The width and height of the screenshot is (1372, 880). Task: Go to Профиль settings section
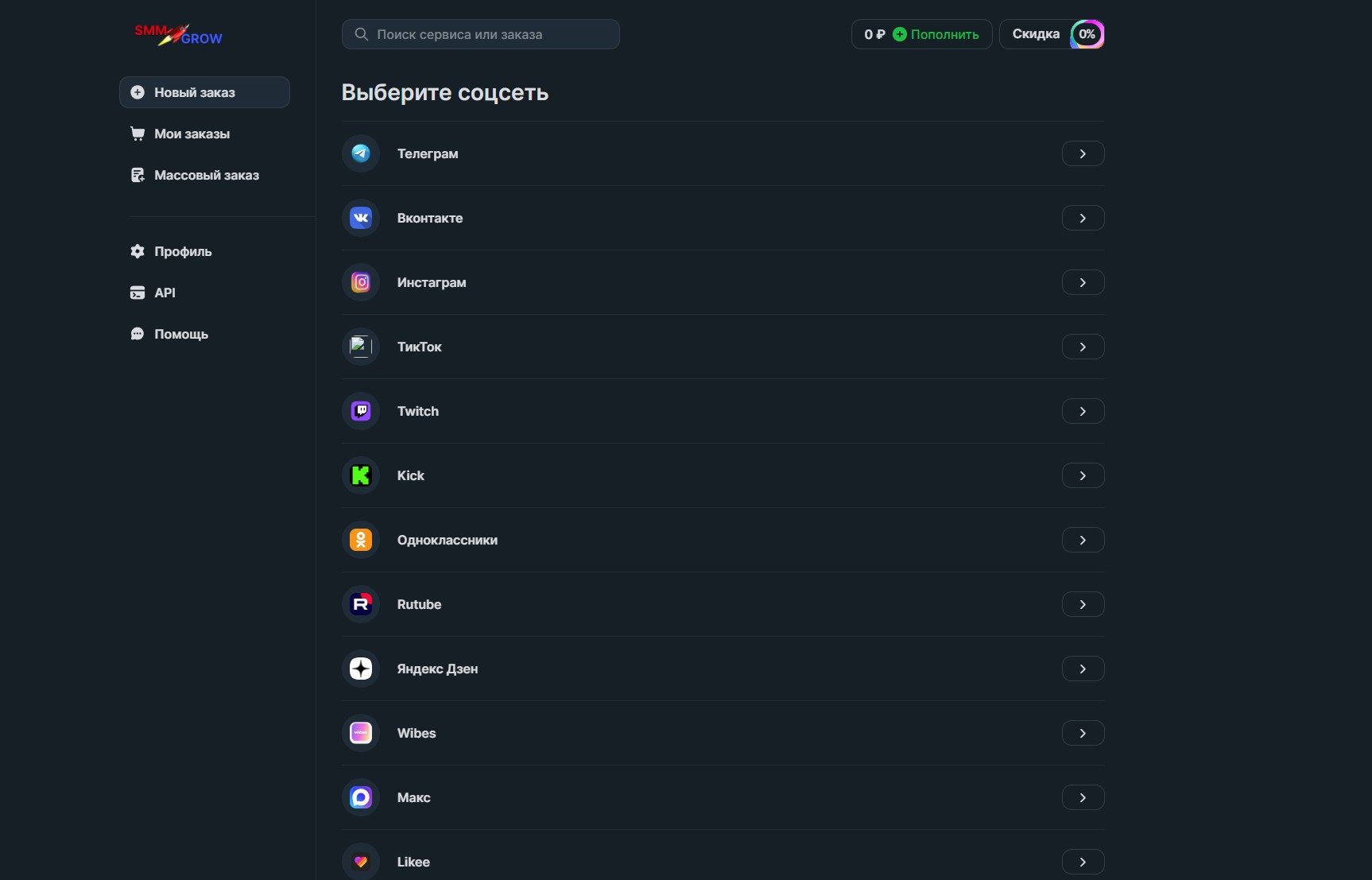coord(183,251)
